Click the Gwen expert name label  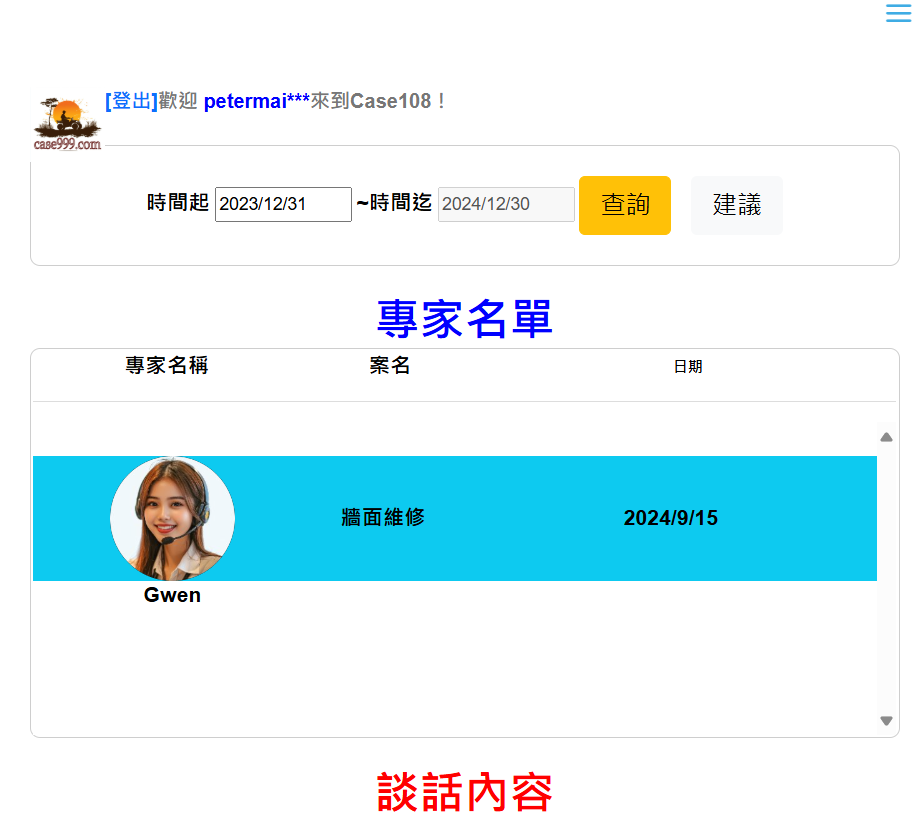point(172,595)
